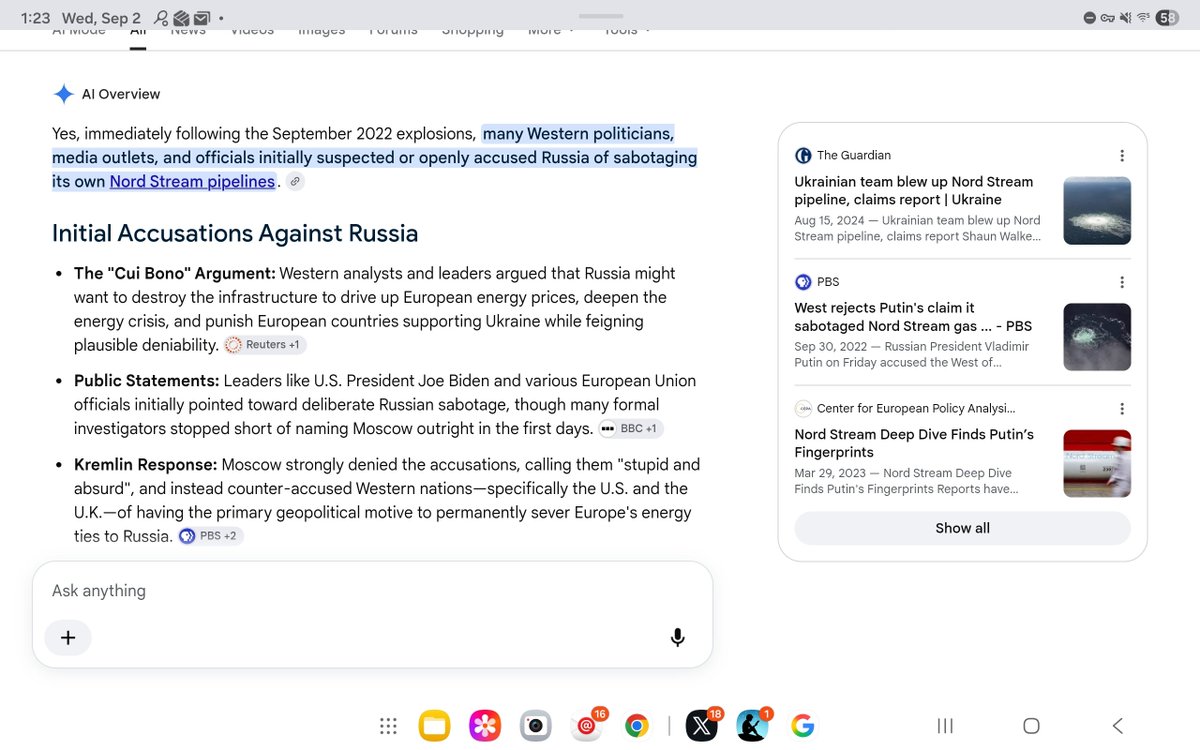Click The "Cui Bono" Argument bold text
1200x750 pixels.
(175, 273)
